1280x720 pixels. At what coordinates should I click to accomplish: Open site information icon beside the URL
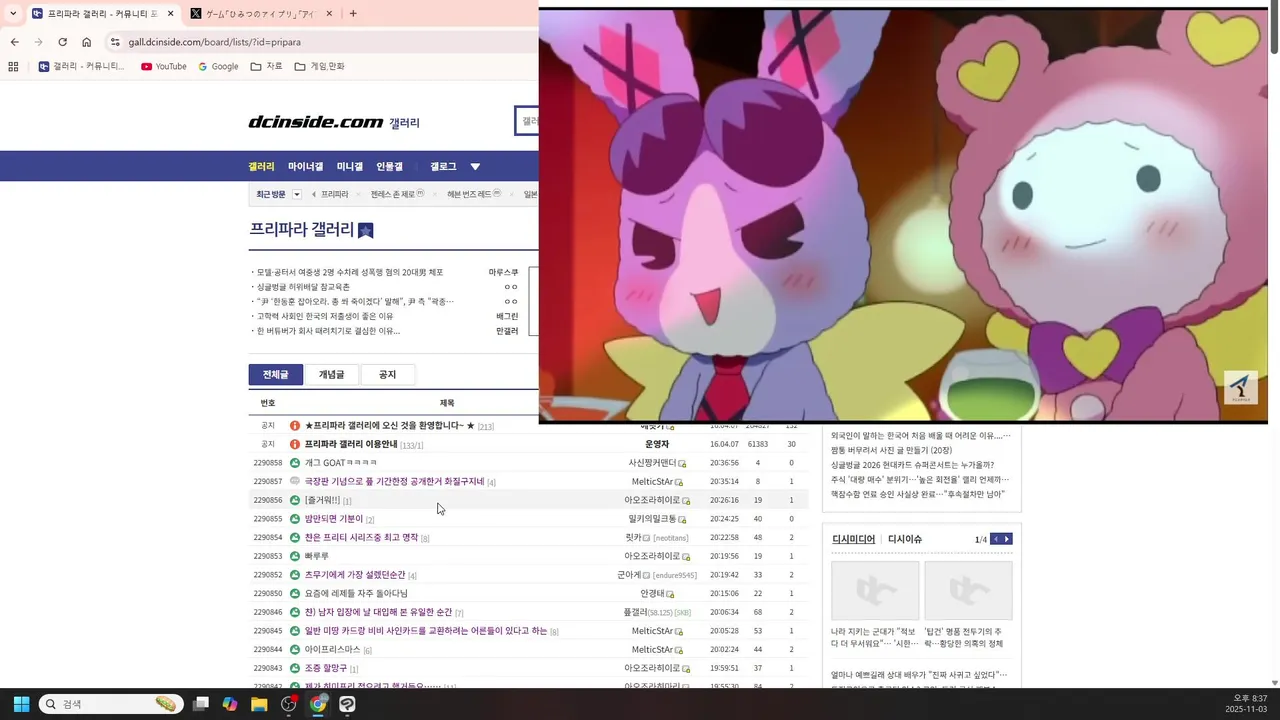pos(115,42)
